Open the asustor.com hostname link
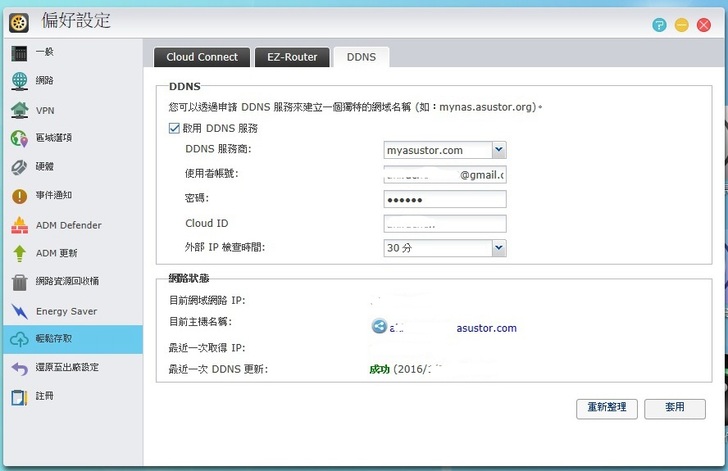 (x=486, y=328)
